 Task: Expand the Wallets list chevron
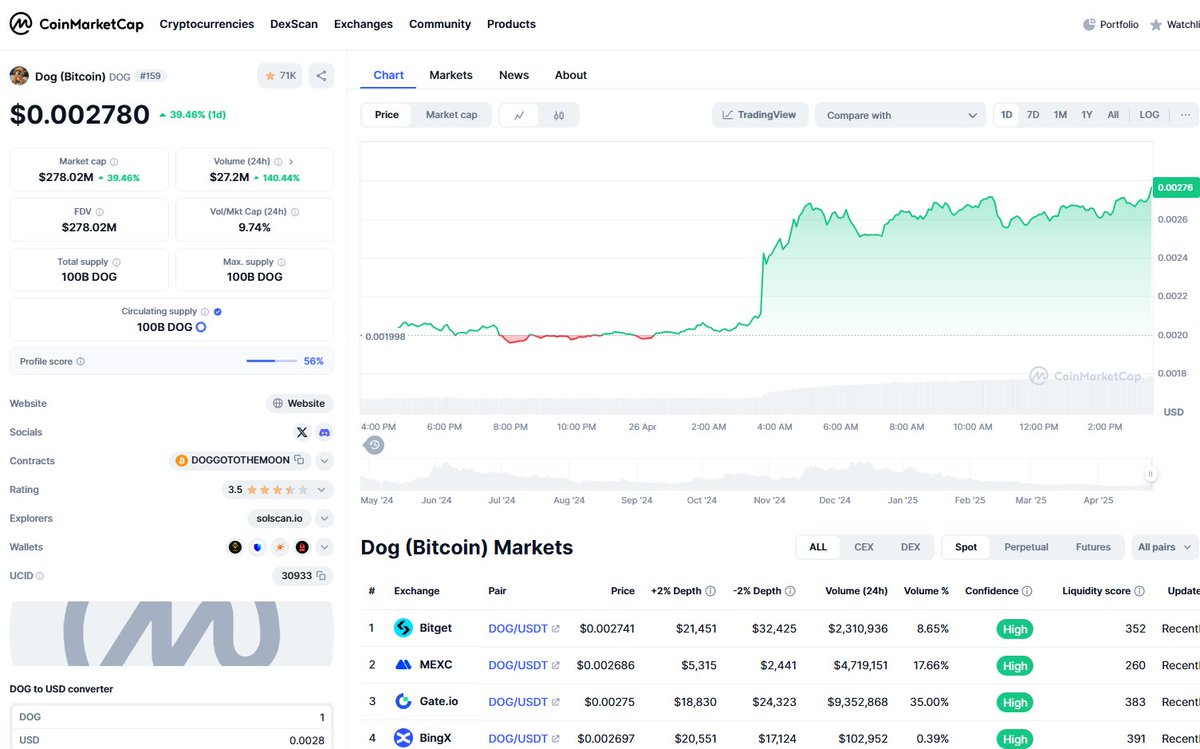point(324,547)
